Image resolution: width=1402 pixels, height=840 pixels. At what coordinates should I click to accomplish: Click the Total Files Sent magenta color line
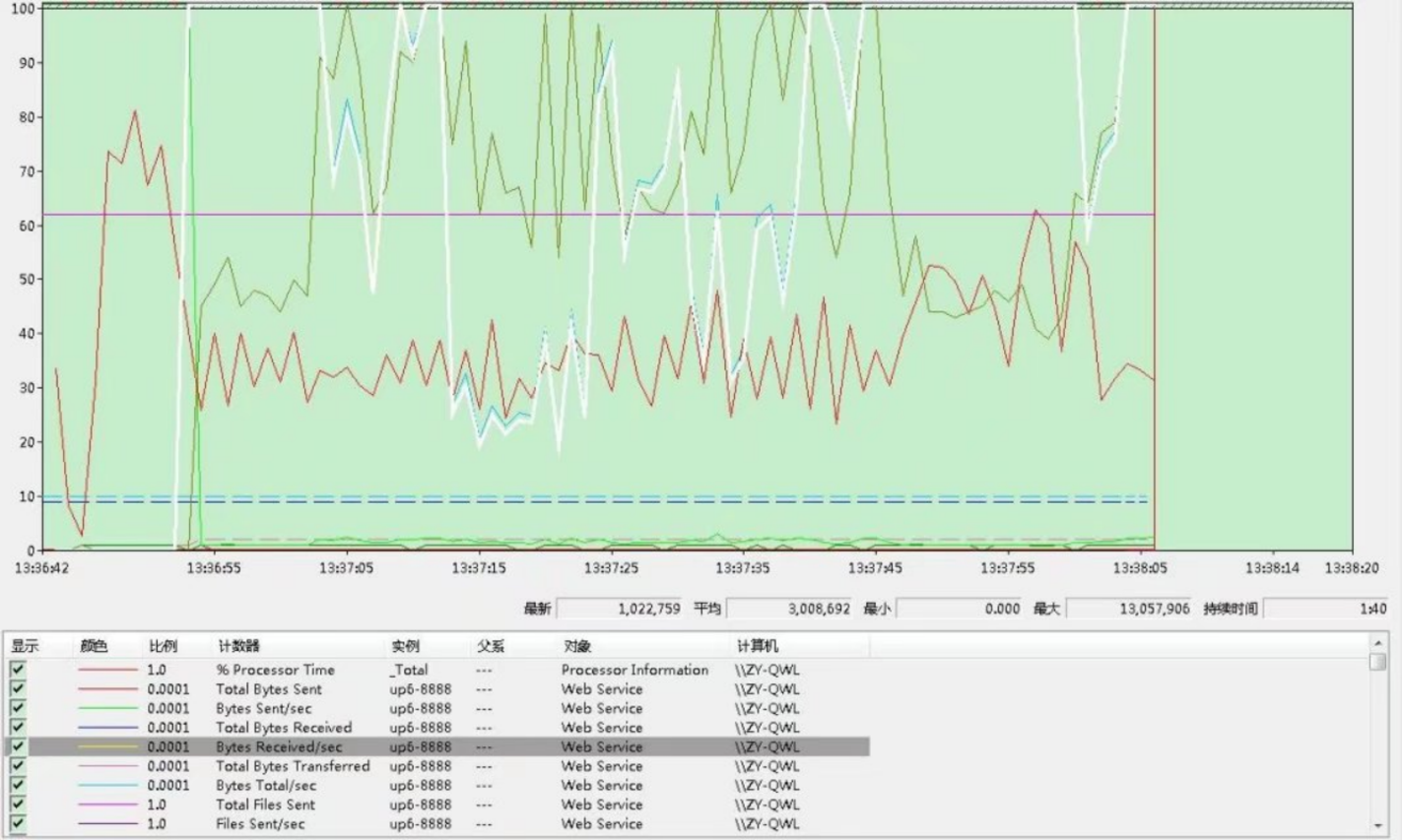tap(108, 805)
